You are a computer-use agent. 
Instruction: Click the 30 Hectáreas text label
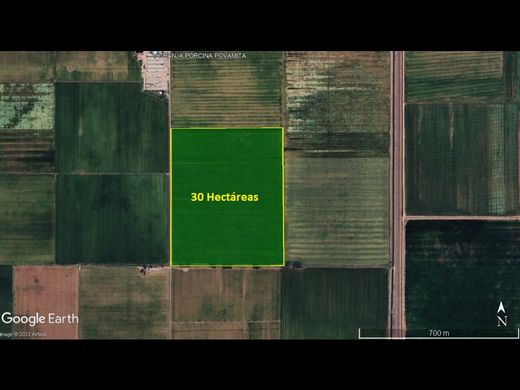(225, 197)
